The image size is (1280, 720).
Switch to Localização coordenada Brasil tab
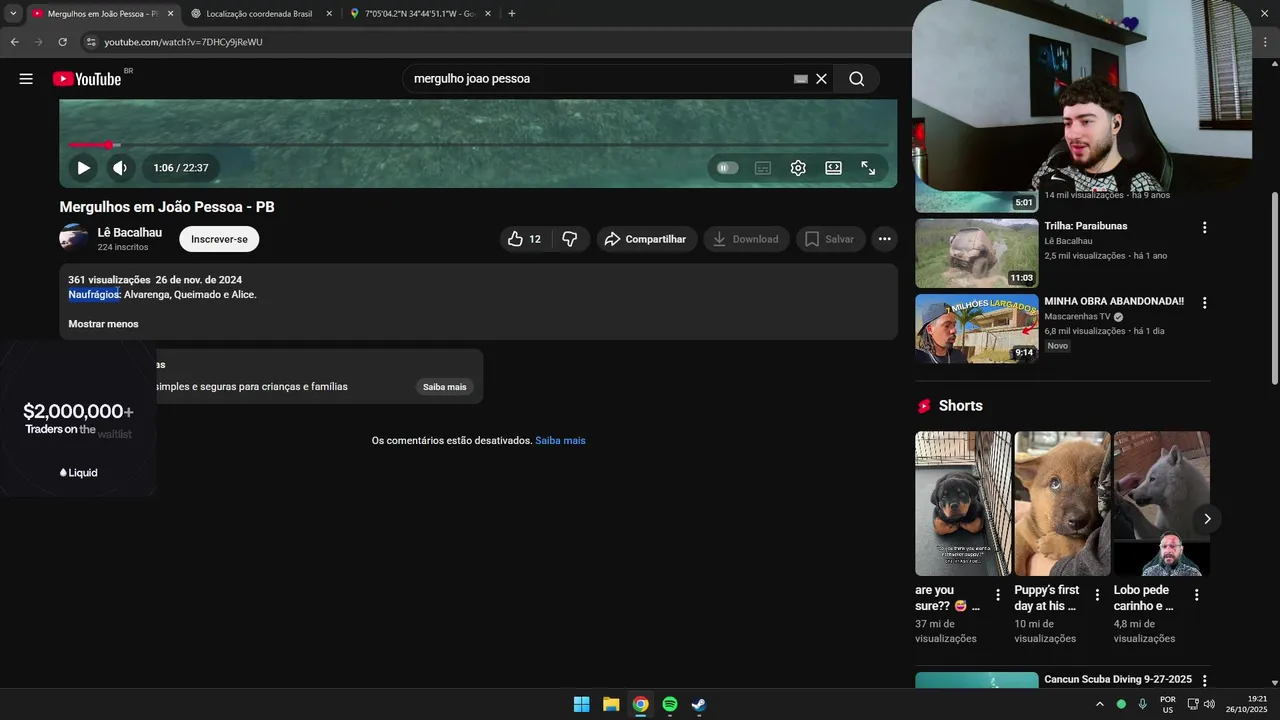[260, 14]
